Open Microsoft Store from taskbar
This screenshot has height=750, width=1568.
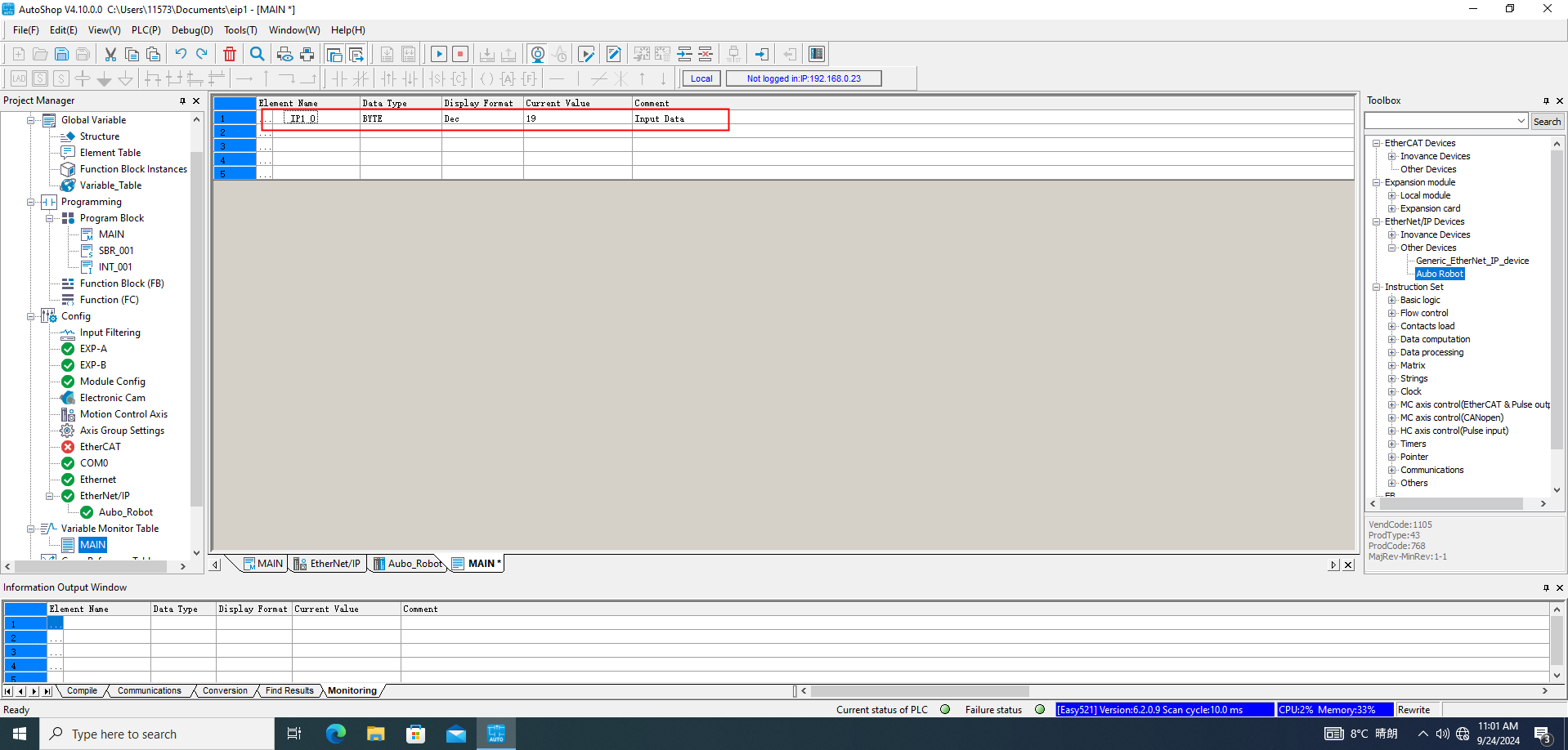point(415,734)
